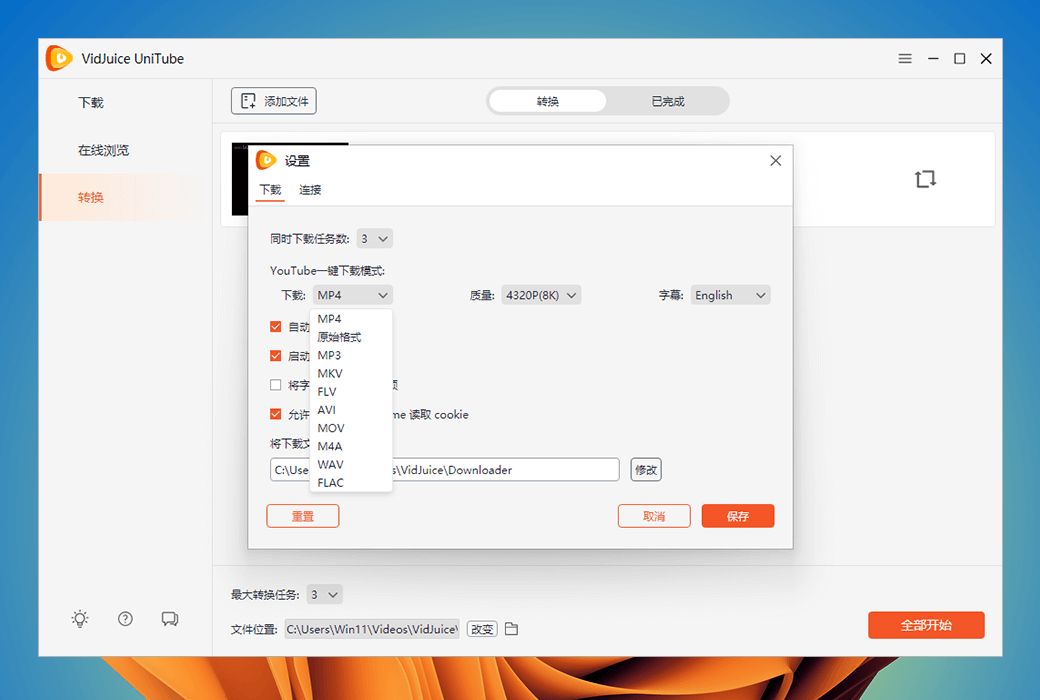Viewport: 1040px width, 700px height.
Task: Click the video thumbnail behind the dialog
Action: point(239,178)
